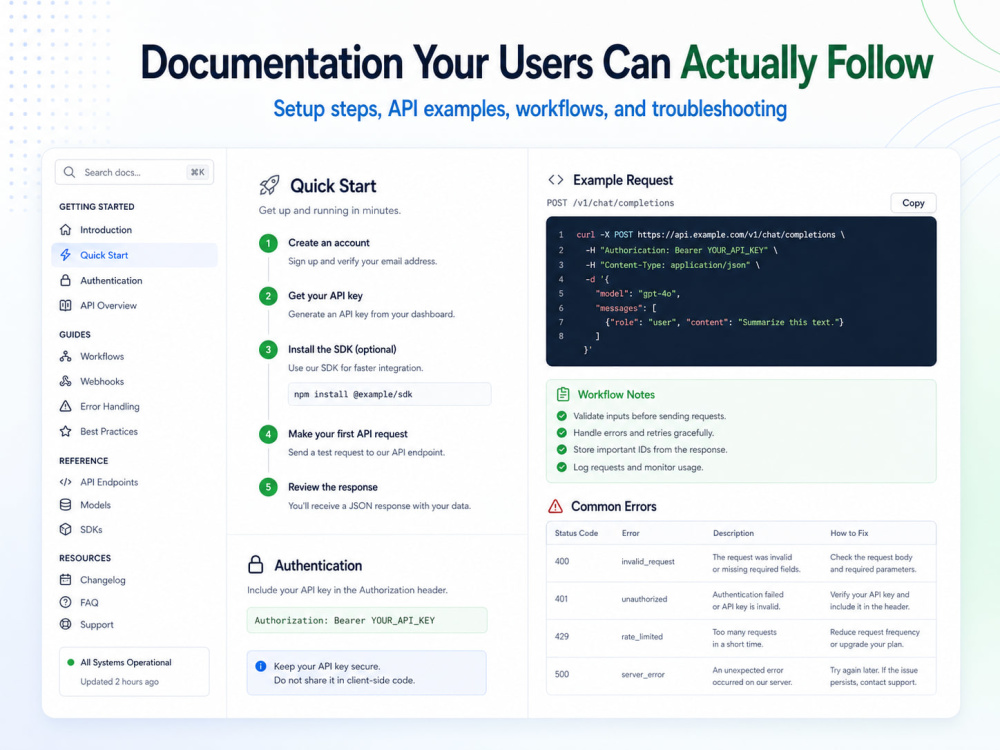Image resolution: width=1000 pixels, height=750 pixels.
Task: Click the FAQ question mark icon
Action: click(x=65, y=602)
